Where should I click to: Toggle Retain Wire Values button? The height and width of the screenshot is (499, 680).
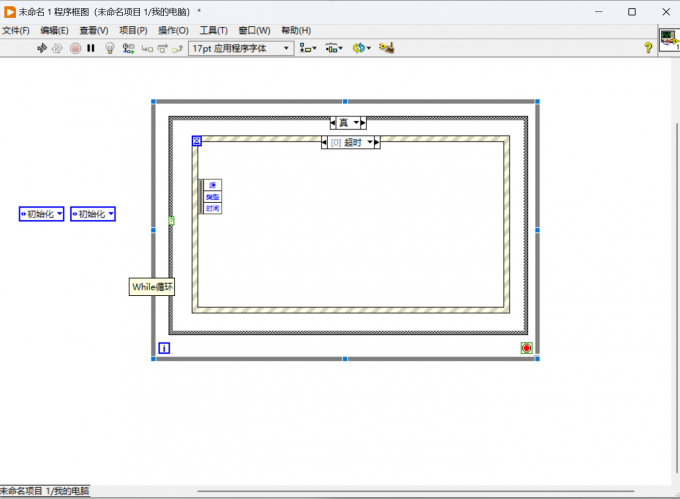(x=128, y=48)
